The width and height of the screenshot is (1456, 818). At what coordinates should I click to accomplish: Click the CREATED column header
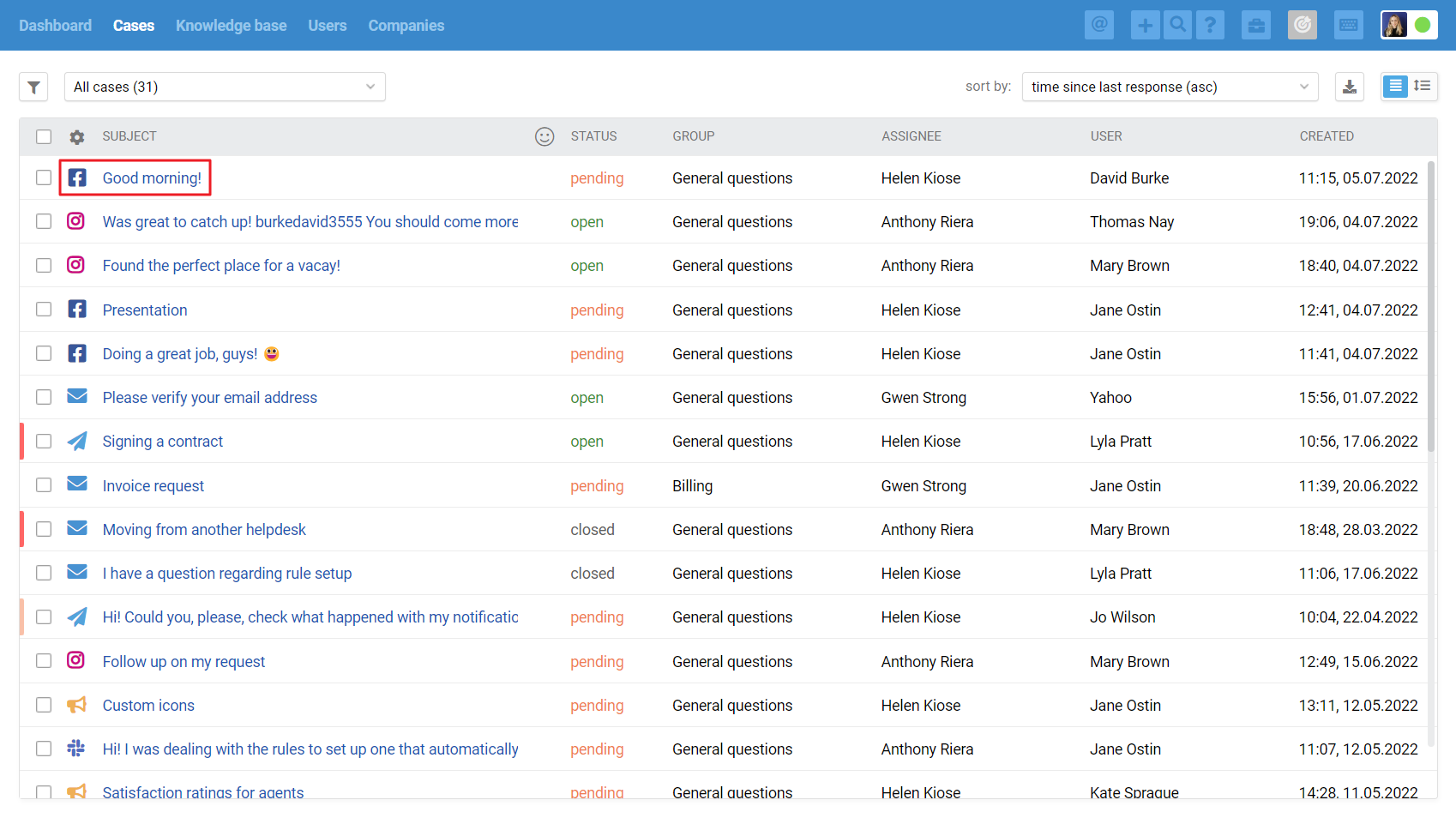point(1327,136)
